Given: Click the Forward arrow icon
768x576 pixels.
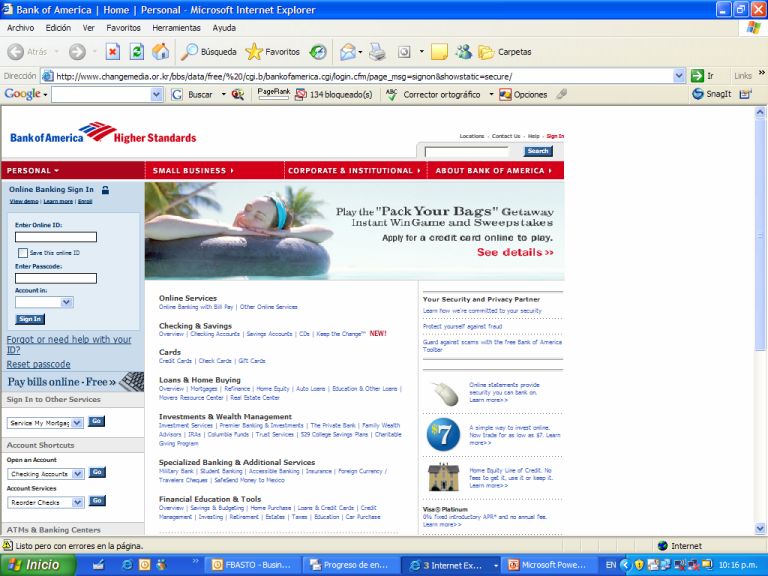Looking at the screenshot, I should 77,51.
